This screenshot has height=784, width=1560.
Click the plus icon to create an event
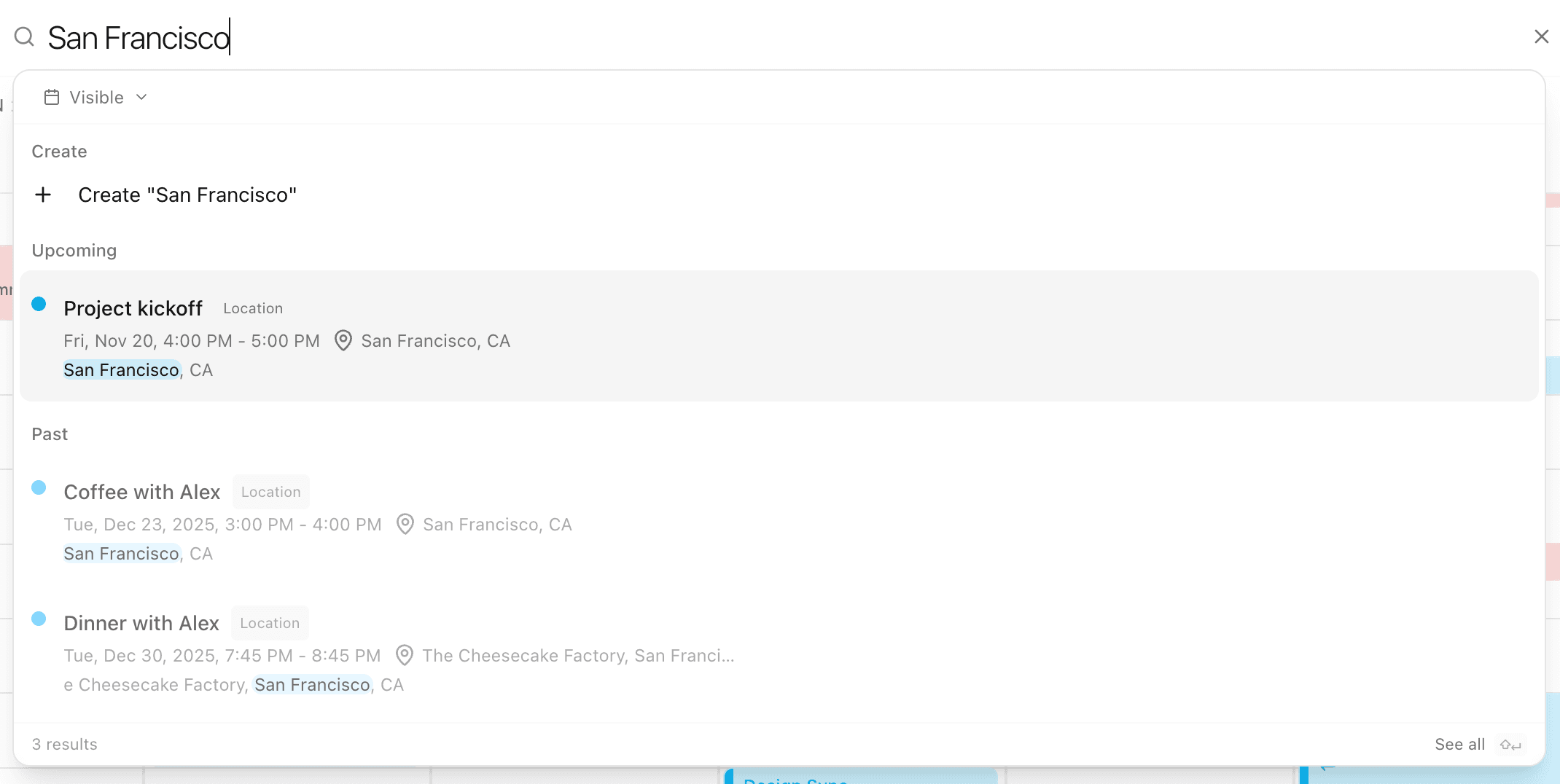[44, 195]
